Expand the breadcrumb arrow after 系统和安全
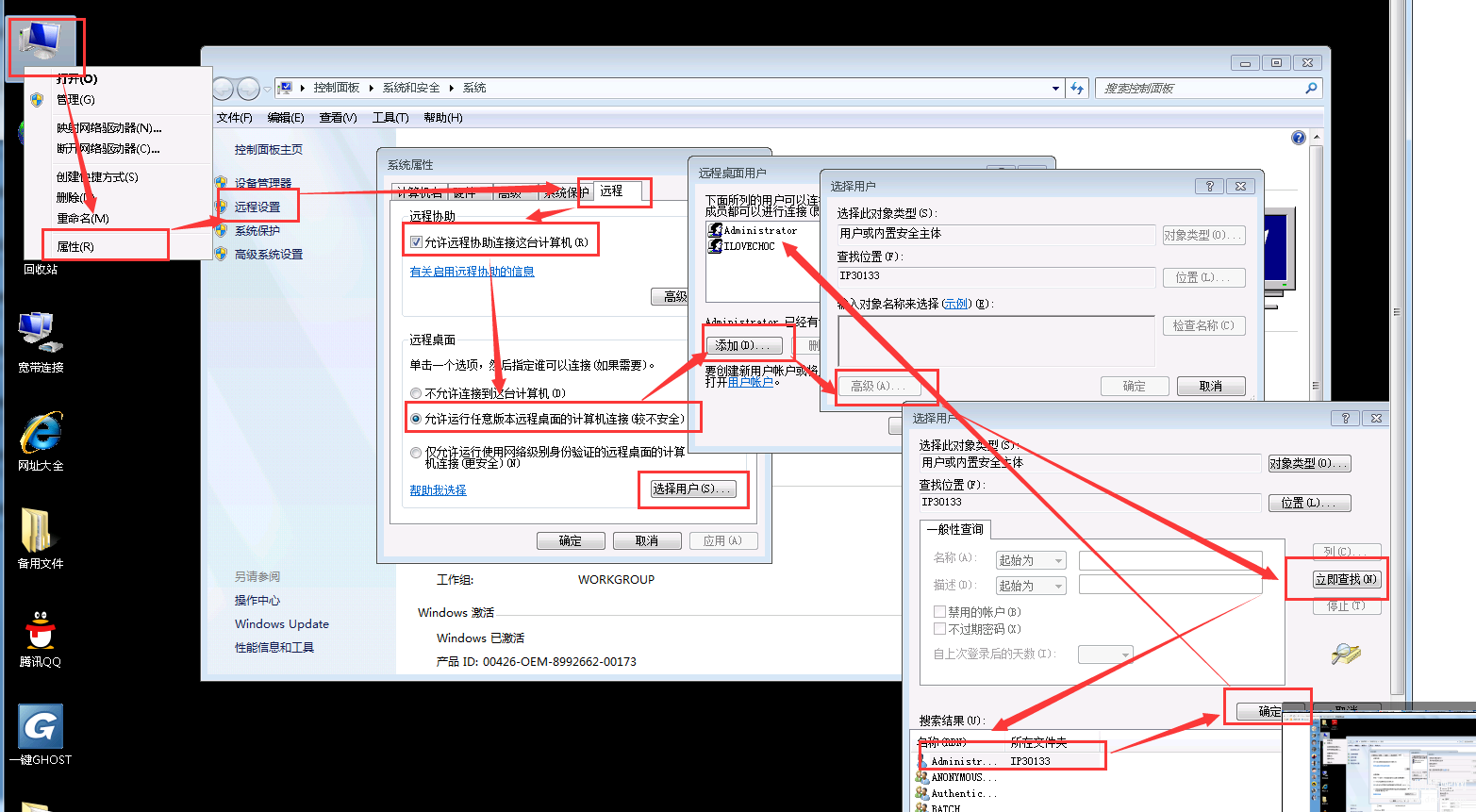The image size is (1476, 812). [x=452, y=88]
